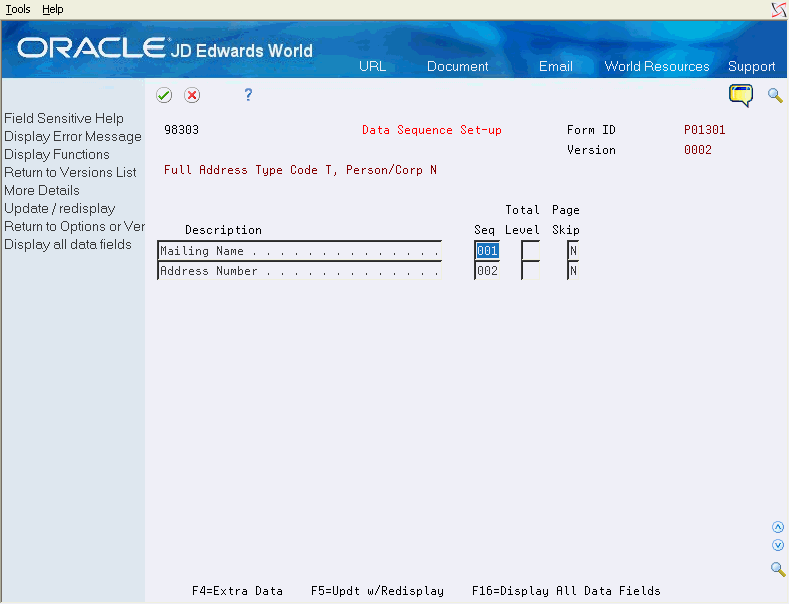Click the red X cancel icon

point(192,95)
